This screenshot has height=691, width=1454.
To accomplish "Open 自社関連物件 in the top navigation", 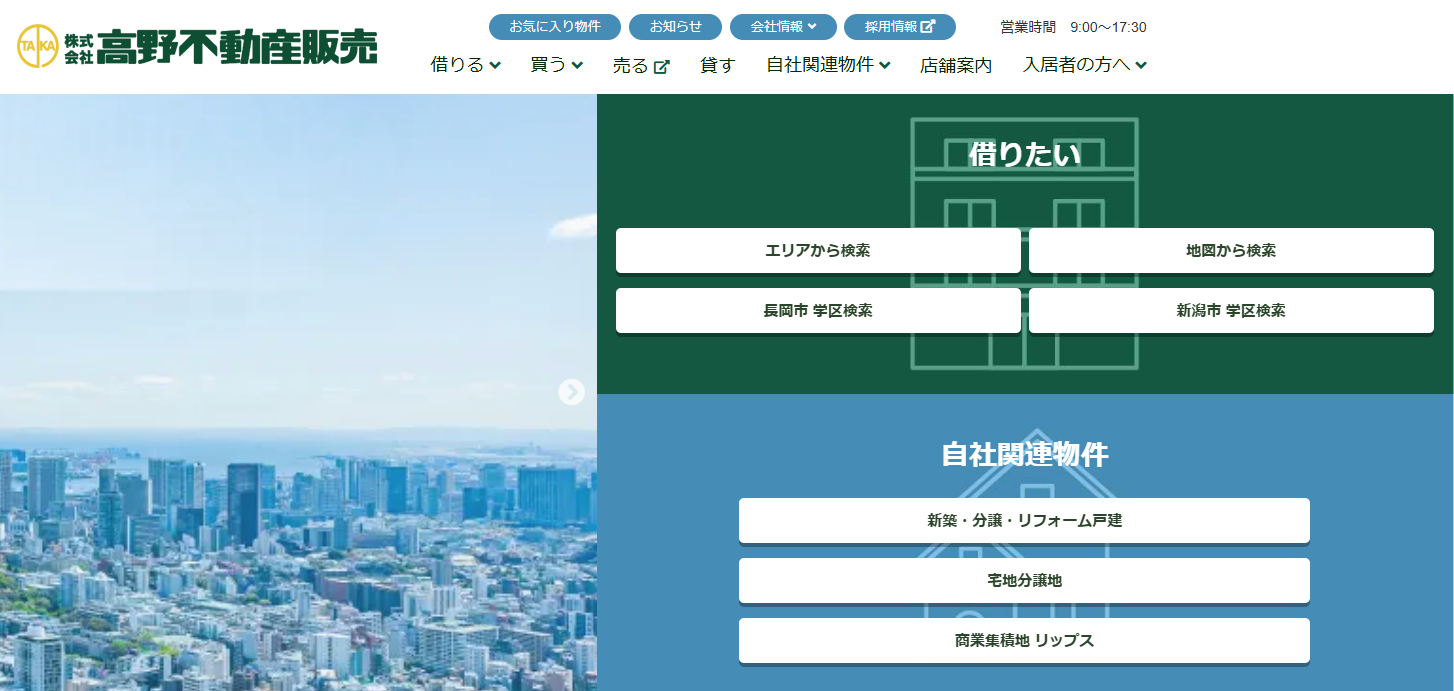I will (828, 65).
